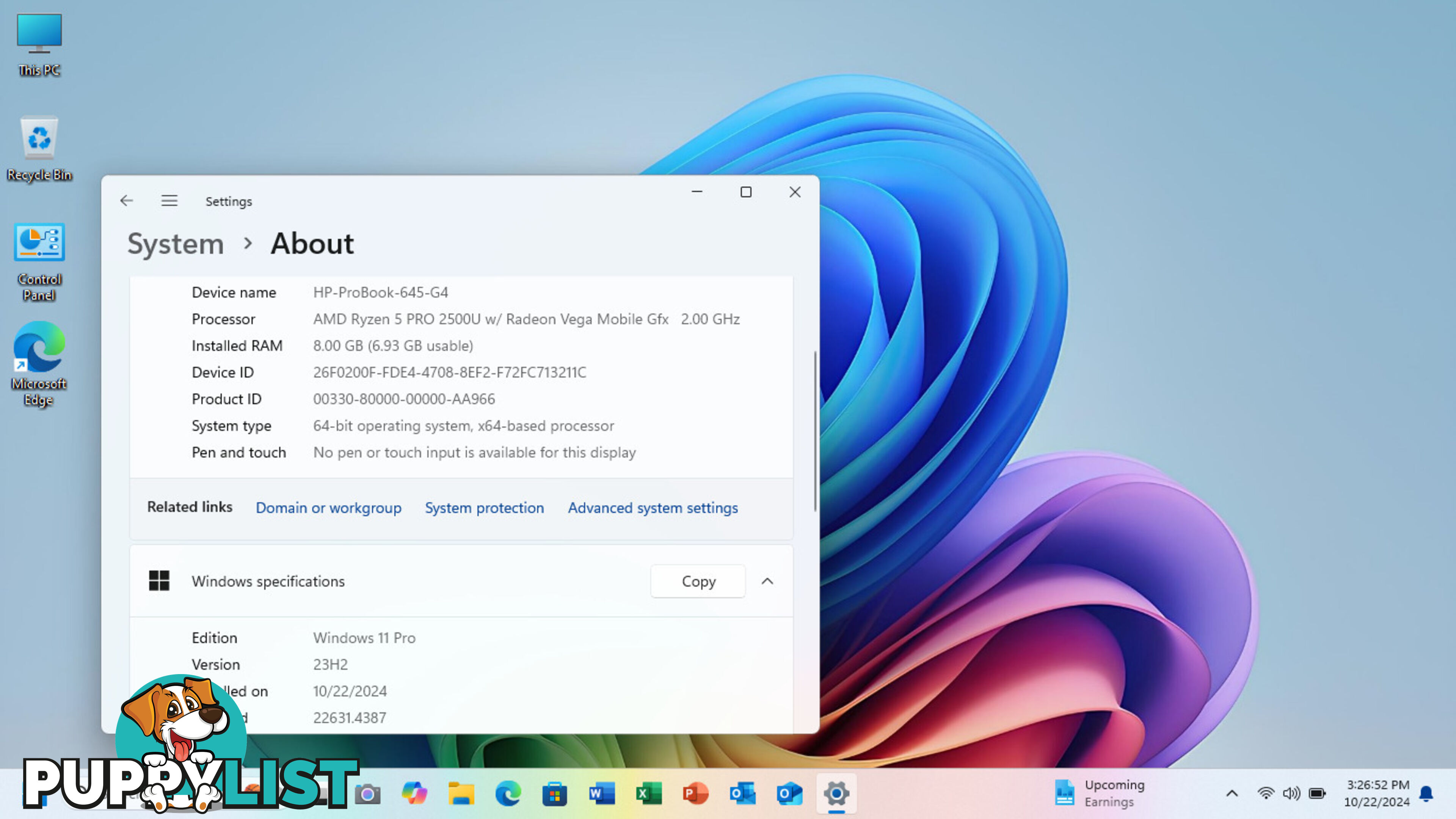Copy the Windows specifications
This screenshot has width=1456, height=819.
(698, 581)
